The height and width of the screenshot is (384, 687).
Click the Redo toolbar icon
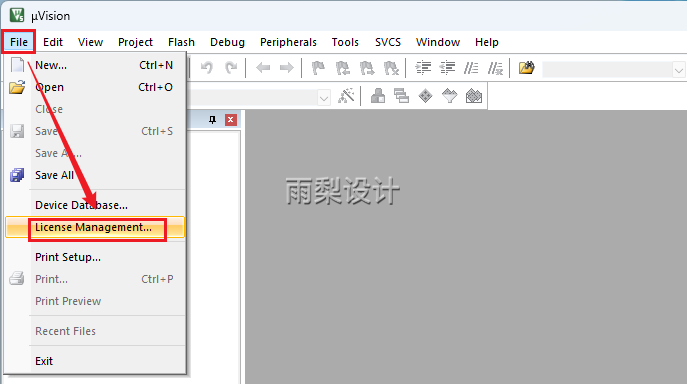[231, 68]
